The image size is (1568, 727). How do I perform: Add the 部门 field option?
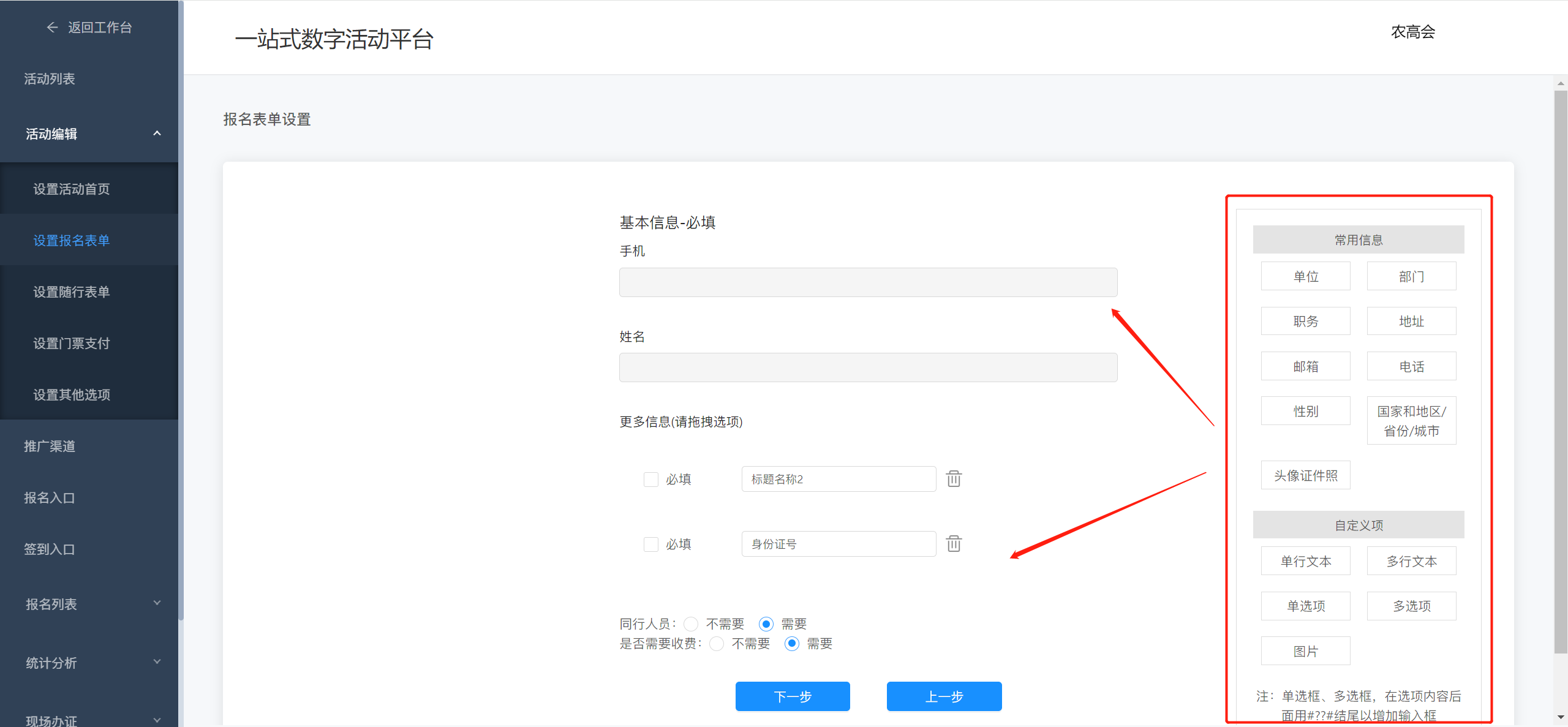(1411, 276)
